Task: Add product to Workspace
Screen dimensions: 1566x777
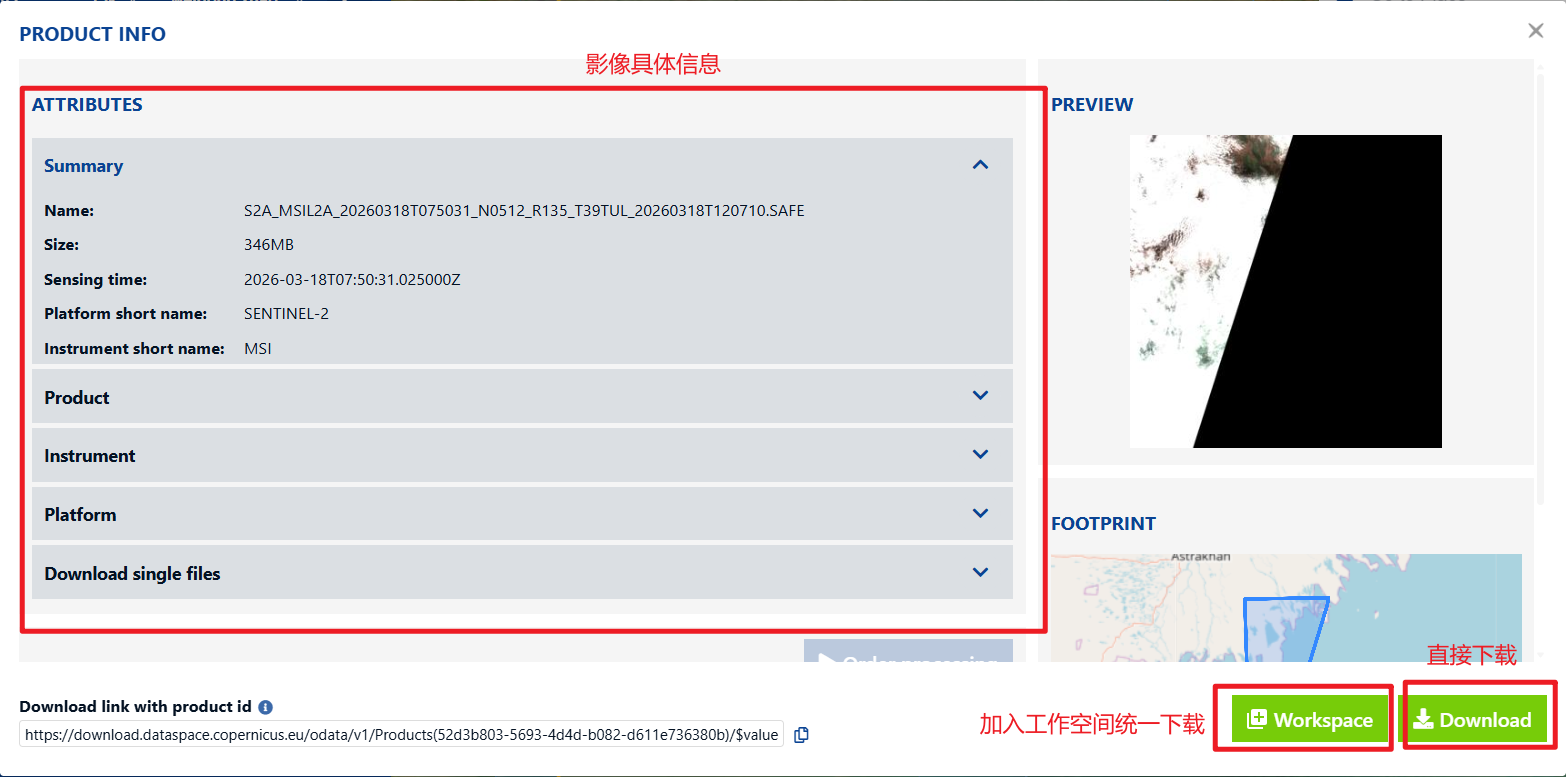Action: 1310,719
